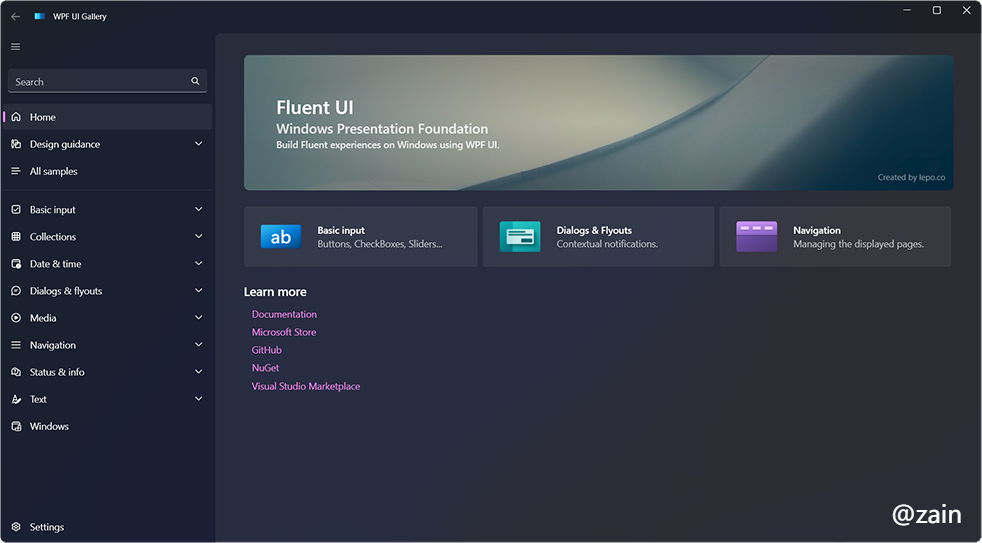Viewport: 982px width, 543px height.
Task: Expand the Basic input chevron
Action: click(199, 209)
